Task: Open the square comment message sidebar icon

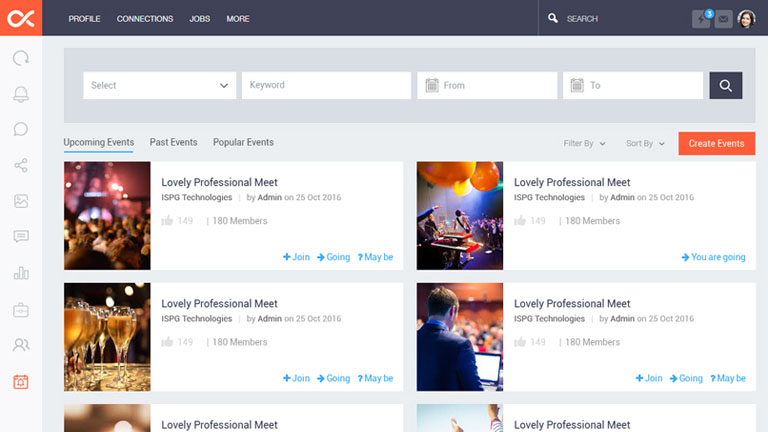Action: (x=21, y=237)
